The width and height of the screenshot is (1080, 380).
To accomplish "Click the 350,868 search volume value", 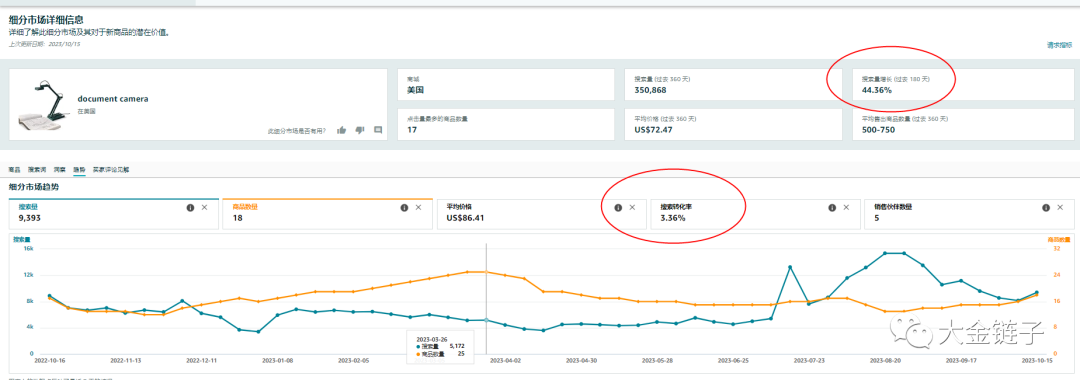I will pyautogui.click(x=651, y=90).
